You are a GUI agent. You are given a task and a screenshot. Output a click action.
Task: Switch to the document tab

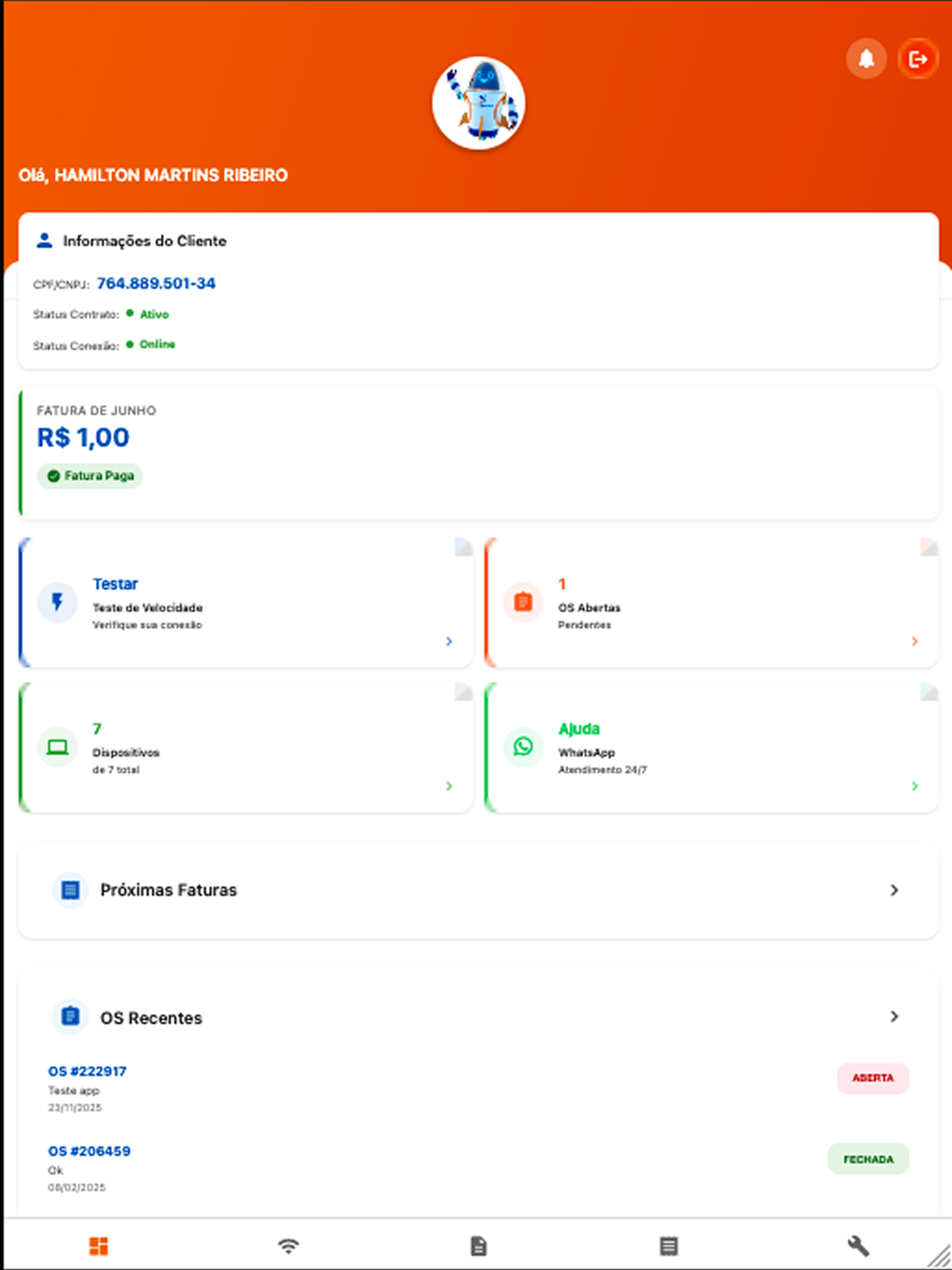[479, 1246]
